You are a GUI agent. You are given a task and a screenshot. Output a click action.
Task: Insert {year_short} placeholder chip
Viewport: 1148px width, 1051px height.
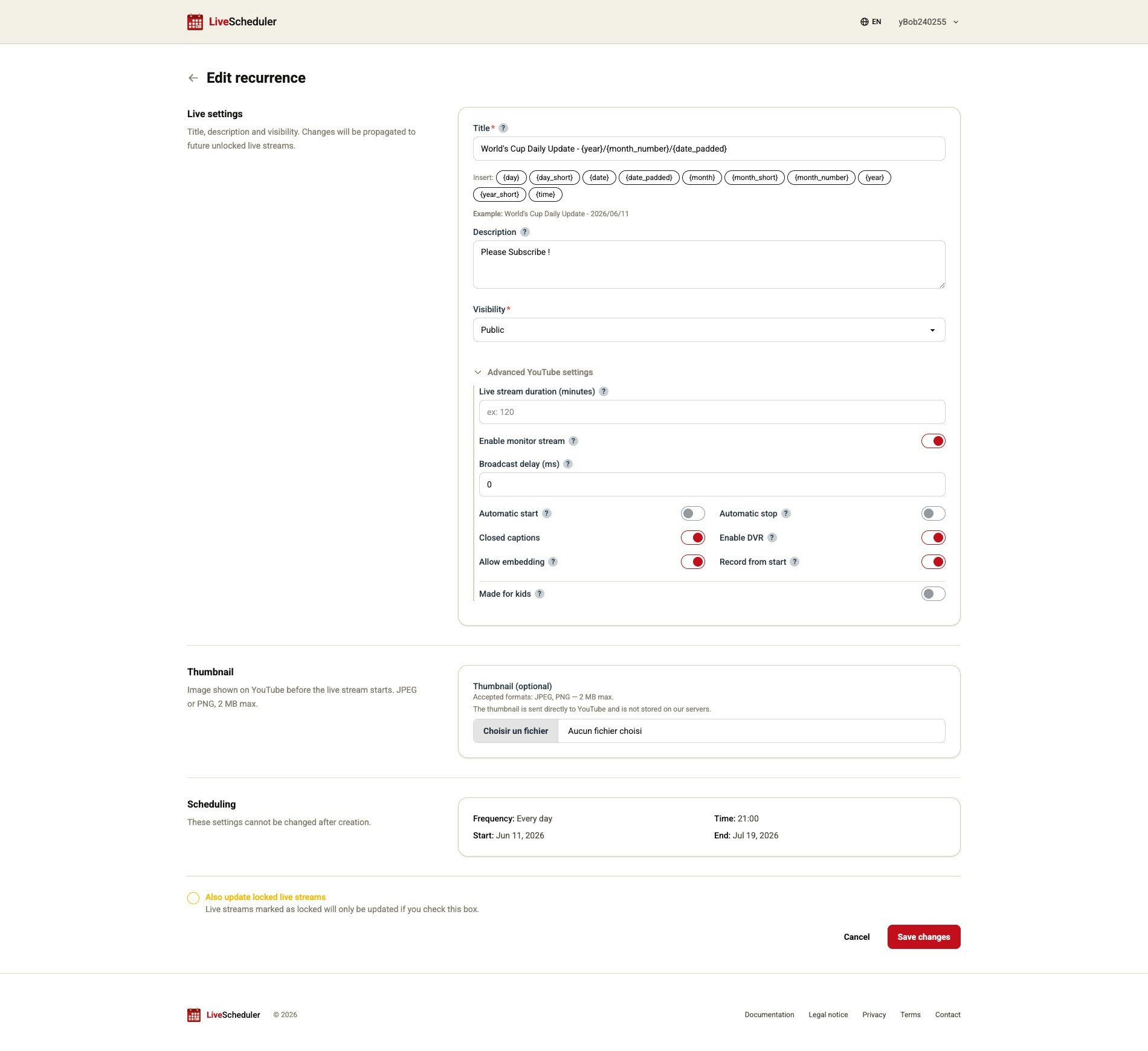point(500,194)
